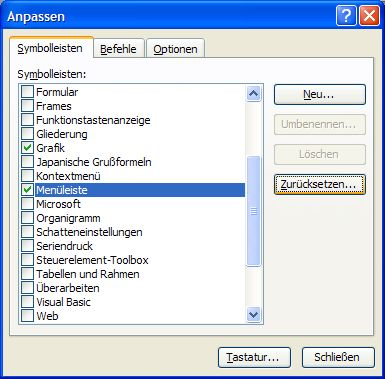Enable the Visual Basic toolbar checkbox
This screenshot has width=385, height=379.
click(27, 302)
